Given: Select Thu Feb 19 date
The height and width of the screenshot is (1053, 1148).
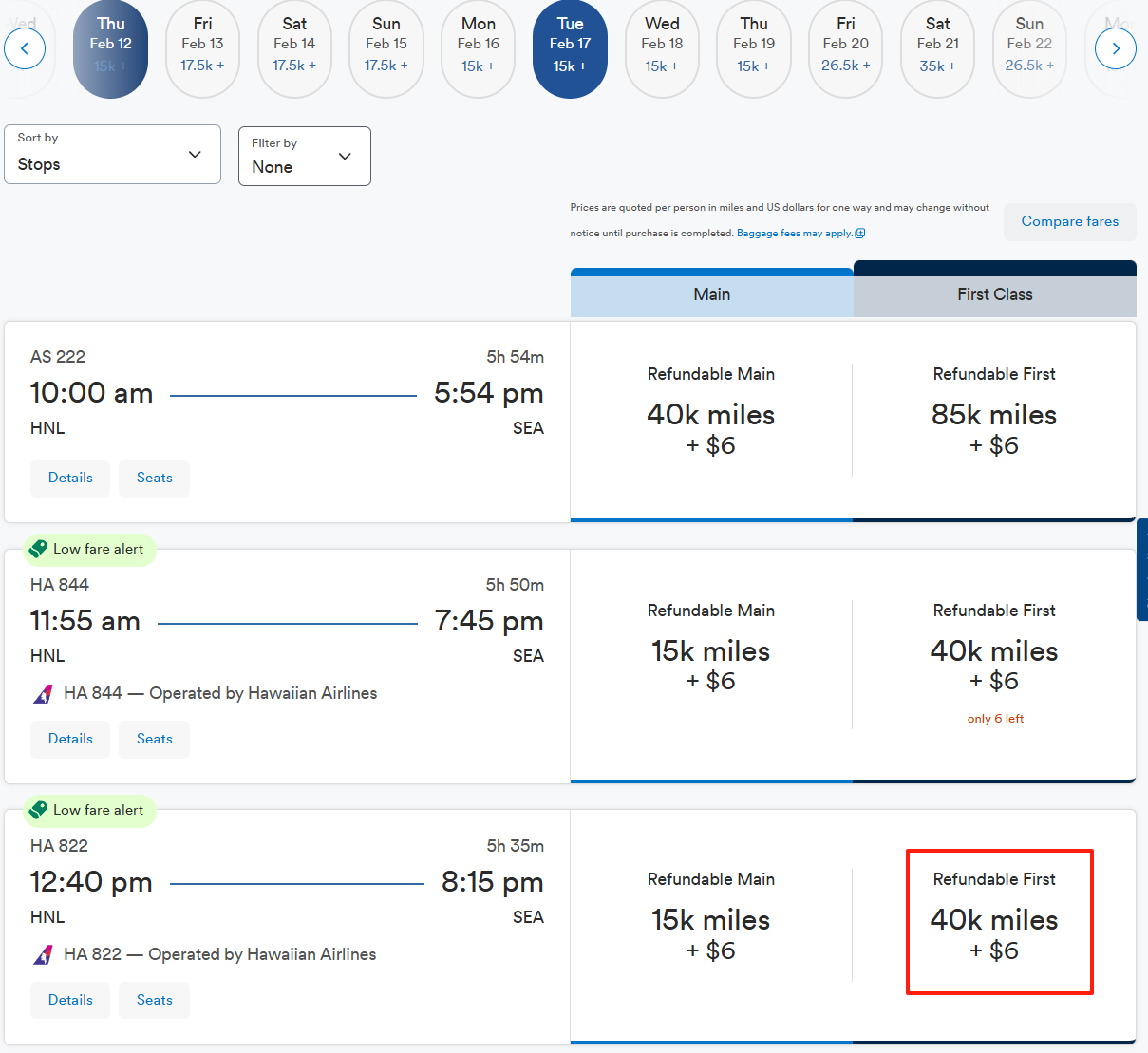Looking at the screenshot, I should tap(754, 48).
